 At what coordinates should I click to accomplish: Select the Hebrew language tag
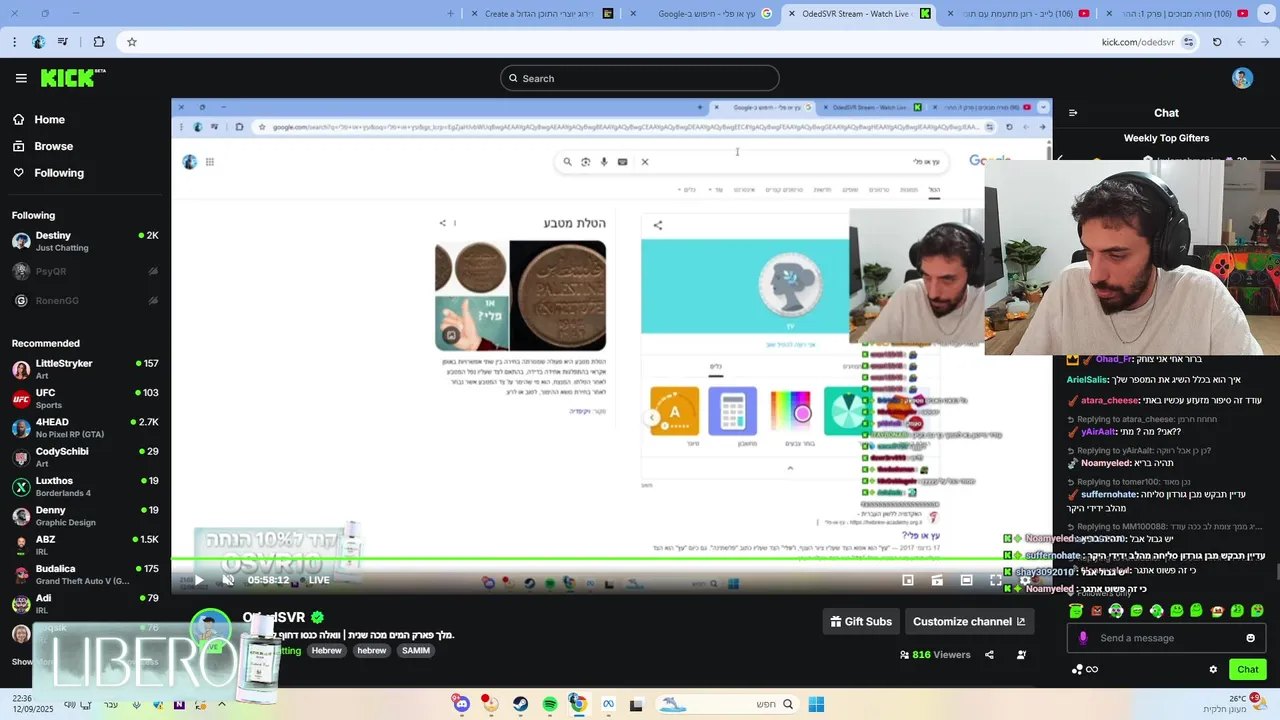(326, 650)
